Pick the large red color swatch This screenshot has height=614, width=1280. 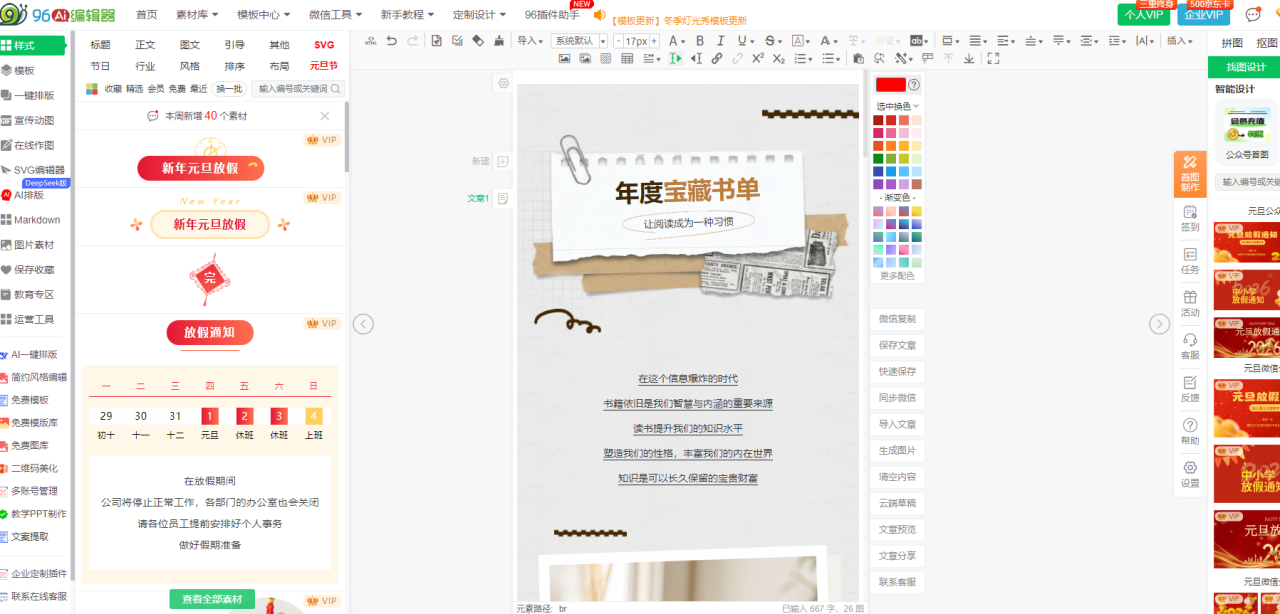pyautogui.click(x=889, y=85)
